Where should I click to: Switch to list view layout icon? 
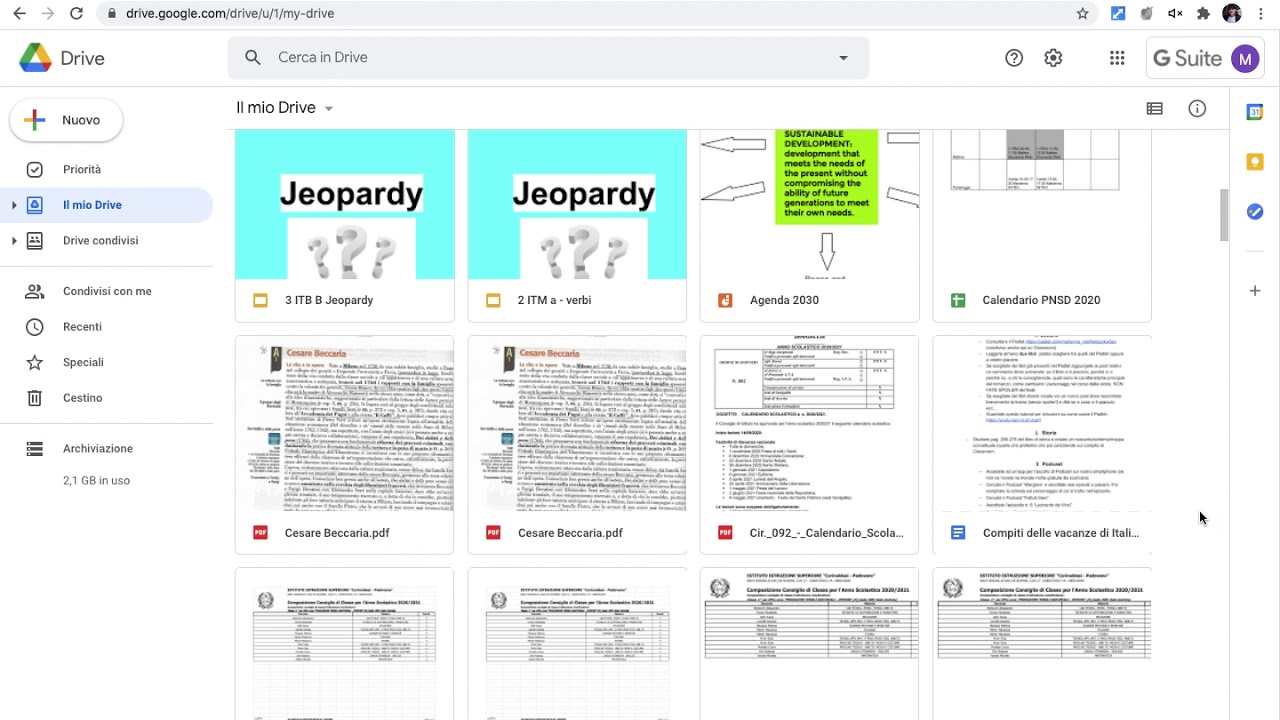(1155, 109)
